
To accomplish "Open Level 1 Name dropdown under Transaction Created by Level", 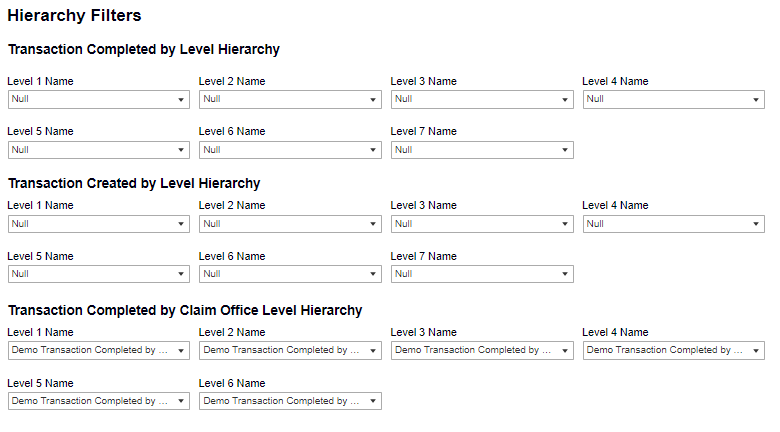I will pos(98,224).
